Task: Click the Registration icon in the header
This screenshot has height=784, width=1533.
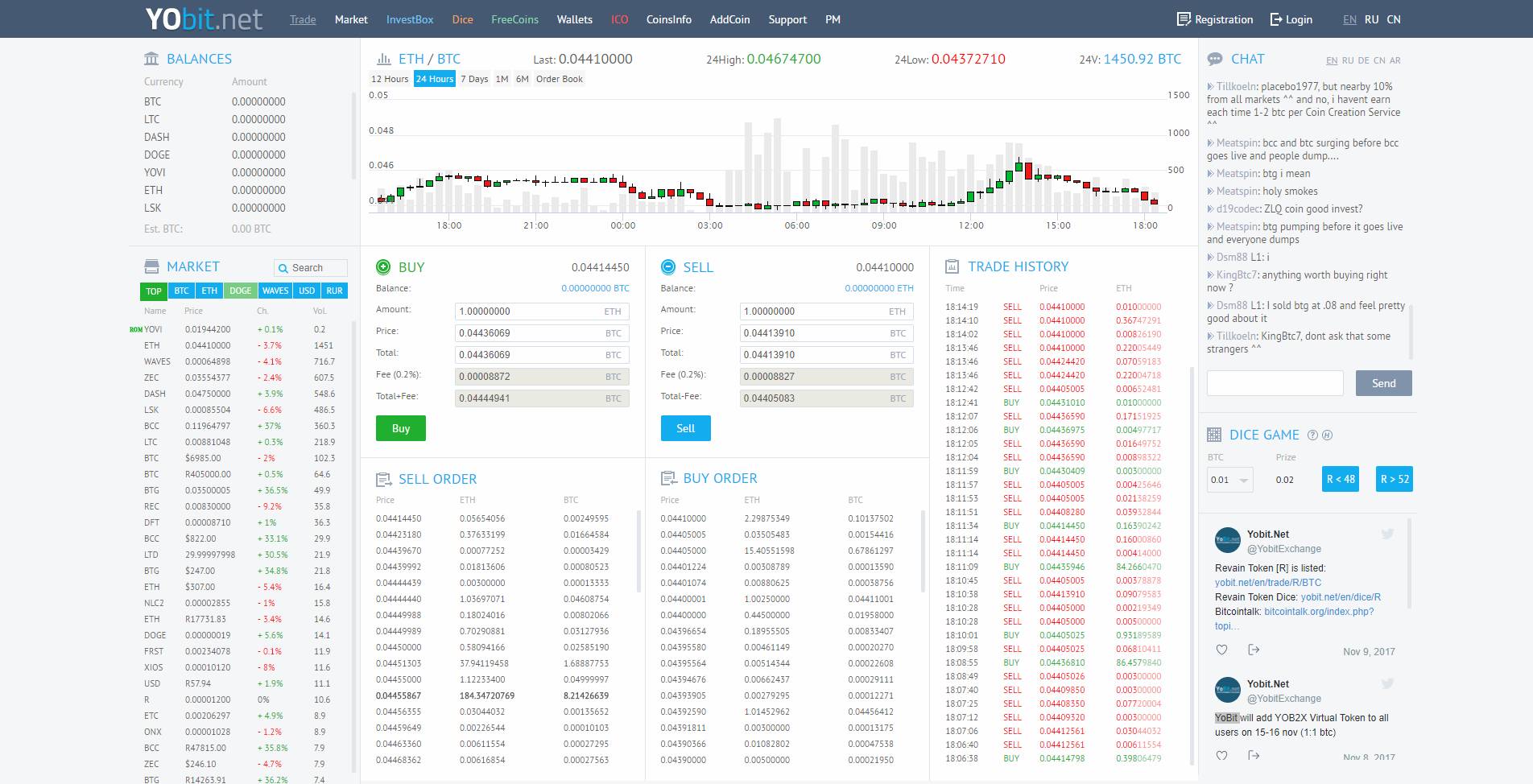Action: click(1184, 19)
